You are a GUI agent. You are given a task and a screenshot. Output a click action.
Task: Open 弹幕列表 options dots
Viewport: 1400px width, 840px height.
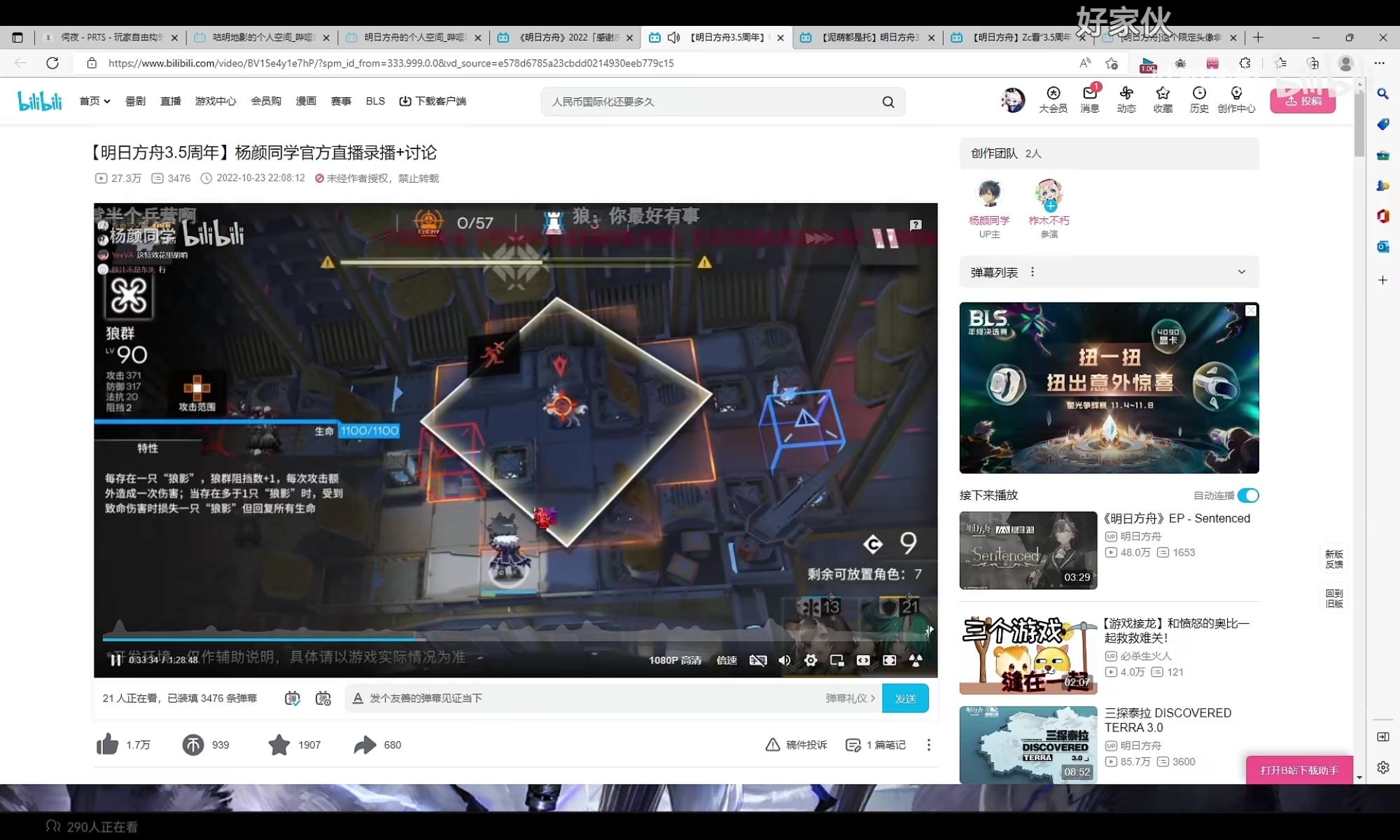(x=1032, y=272)
